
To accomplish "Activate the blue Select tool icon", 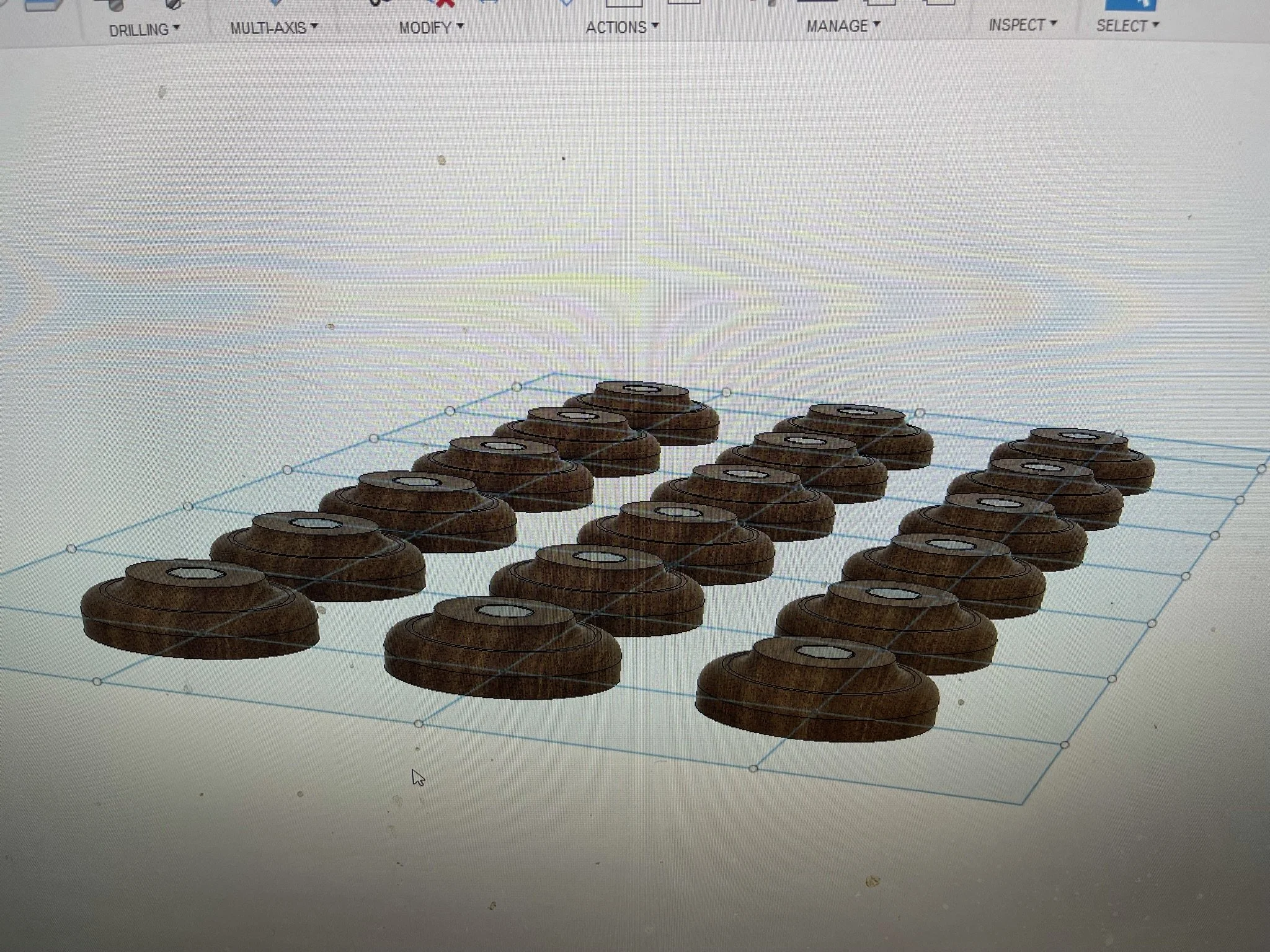I will tap(1130, 4).
